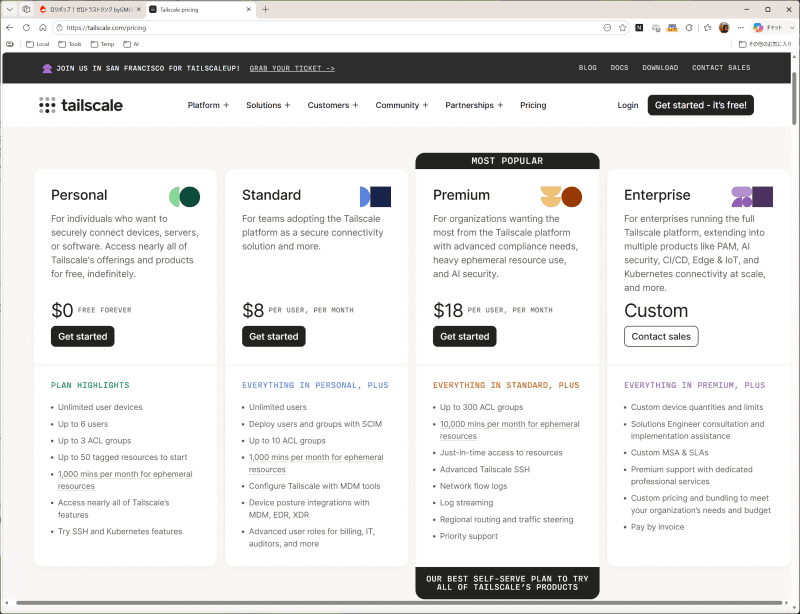The width and height of the screenshot is (800, 614).
Task: Click the horizontal page scrollbar
Action: 399,603
